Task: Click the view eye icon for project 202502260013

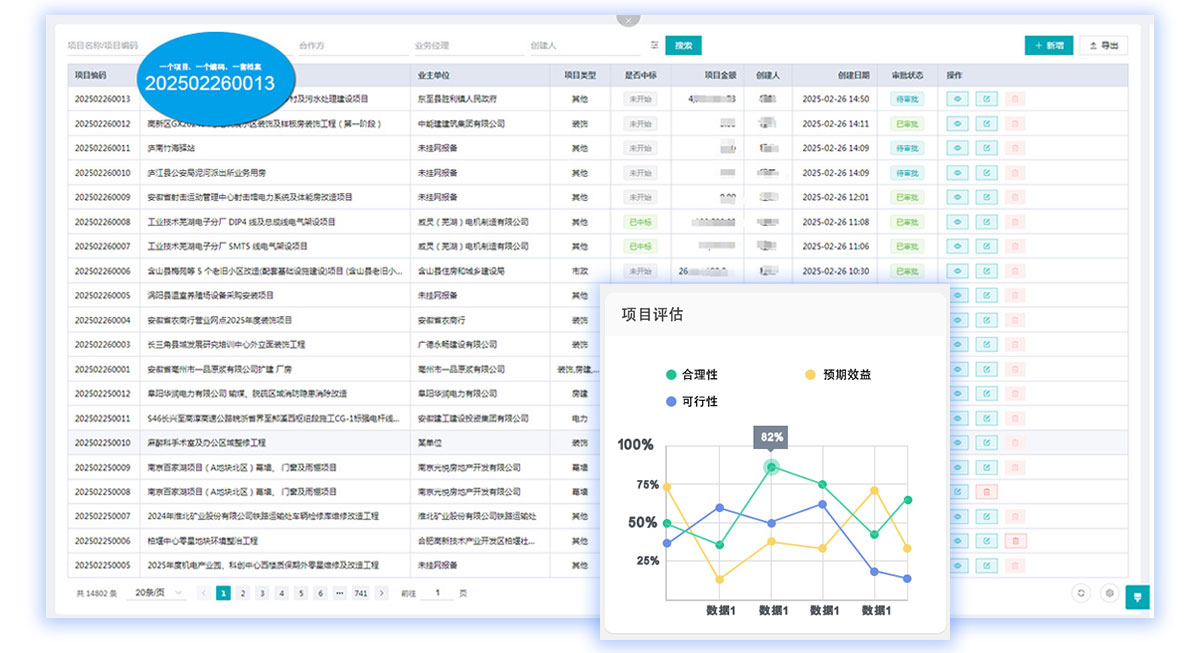Action: click(958, 99)
